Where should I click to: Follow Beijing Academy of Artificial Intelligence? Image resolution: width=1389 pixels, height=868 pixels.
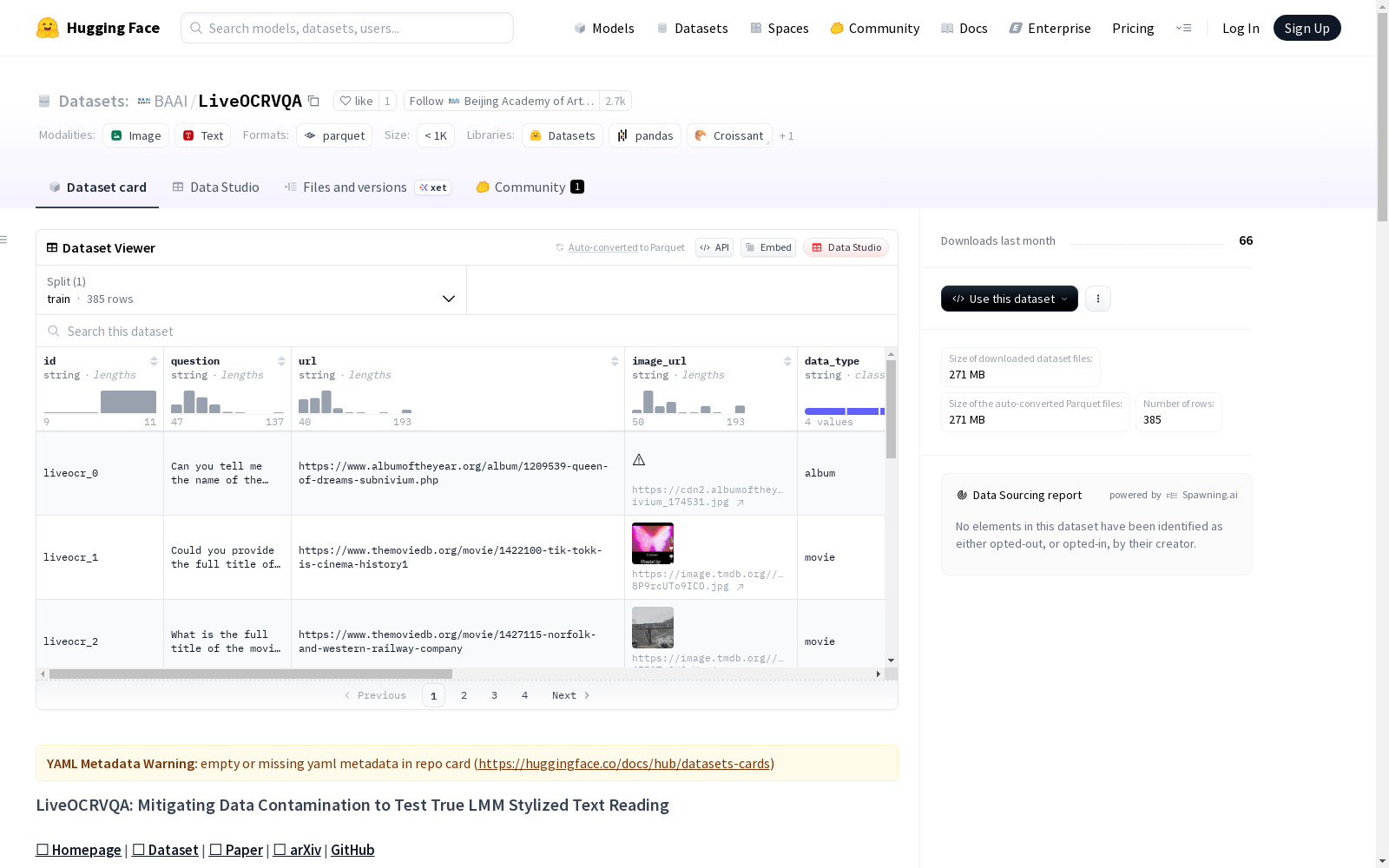point(502,101)
